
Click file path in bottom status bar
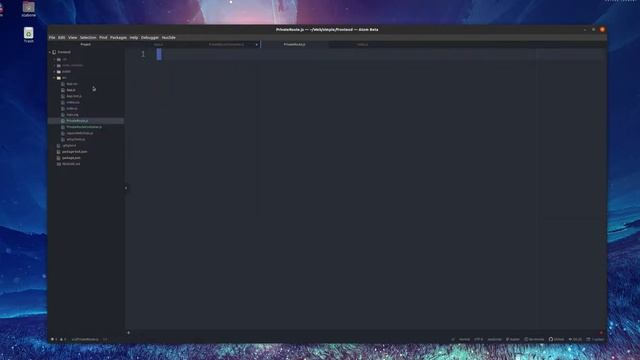click(85, 339)
